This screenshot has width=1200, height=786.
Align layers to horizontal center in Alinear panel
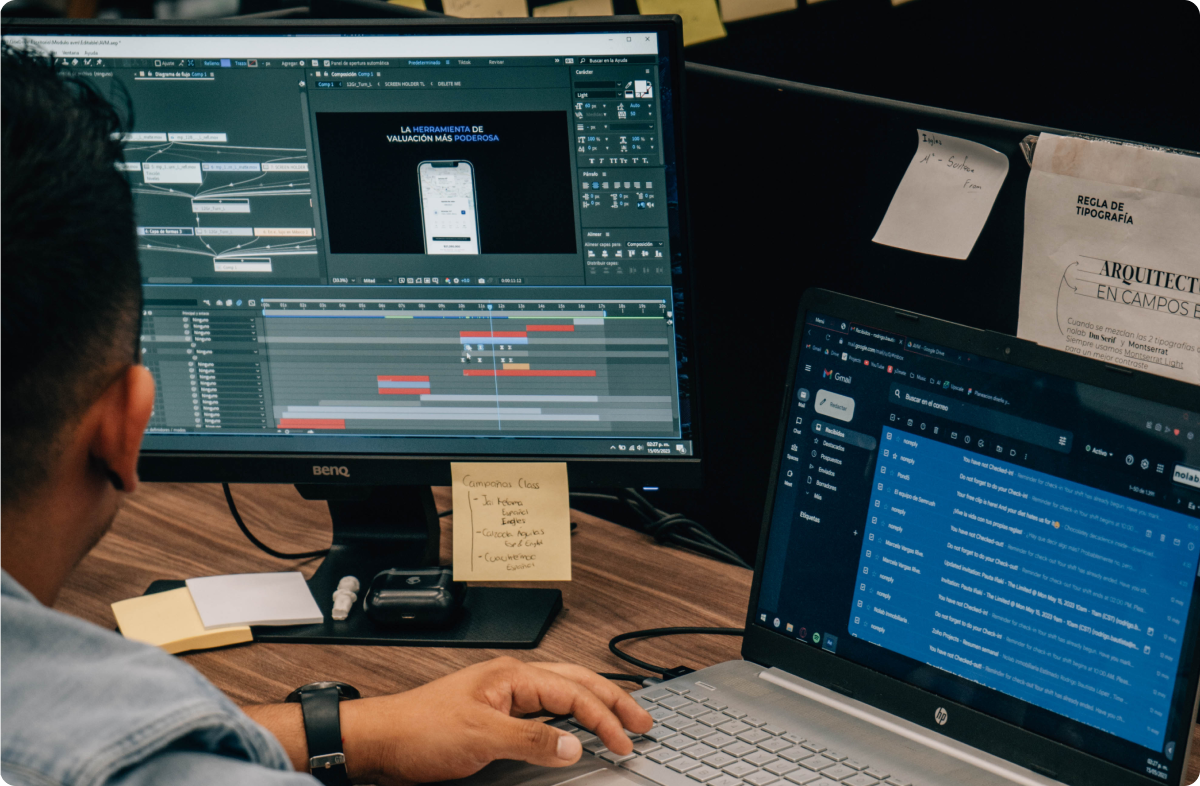click(604, 253)
